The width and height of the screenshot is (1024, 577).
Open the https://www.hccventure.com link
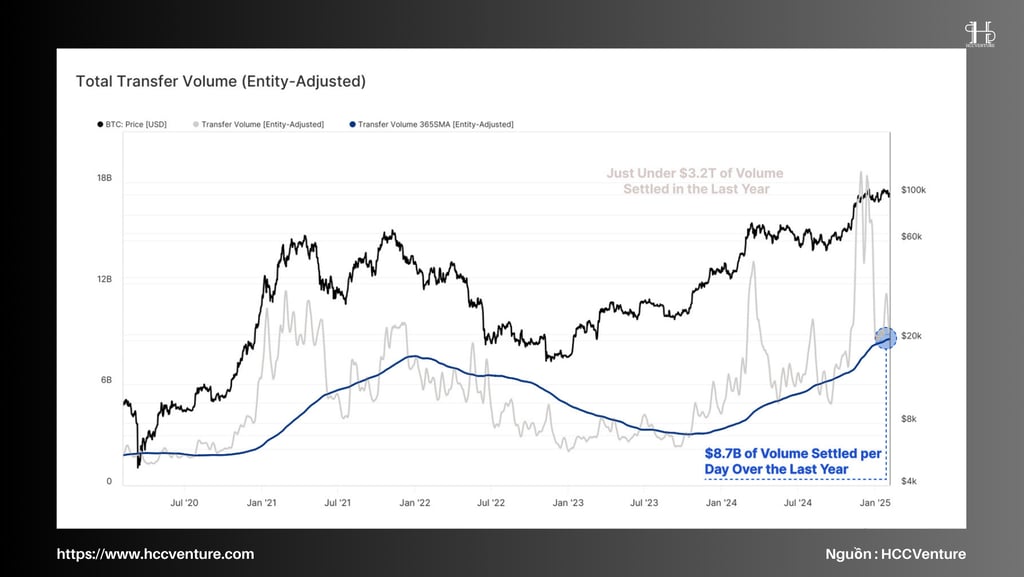coord(155,554)
